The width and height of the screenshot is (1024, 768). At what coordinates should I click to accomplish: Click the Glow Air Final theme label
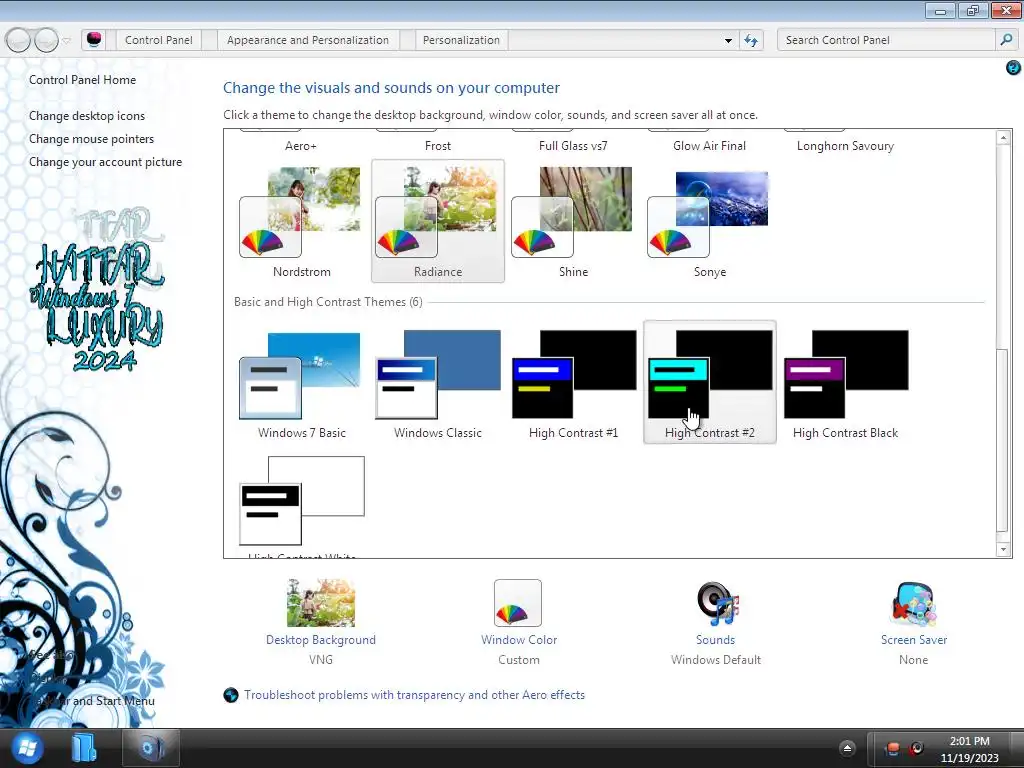709,146
